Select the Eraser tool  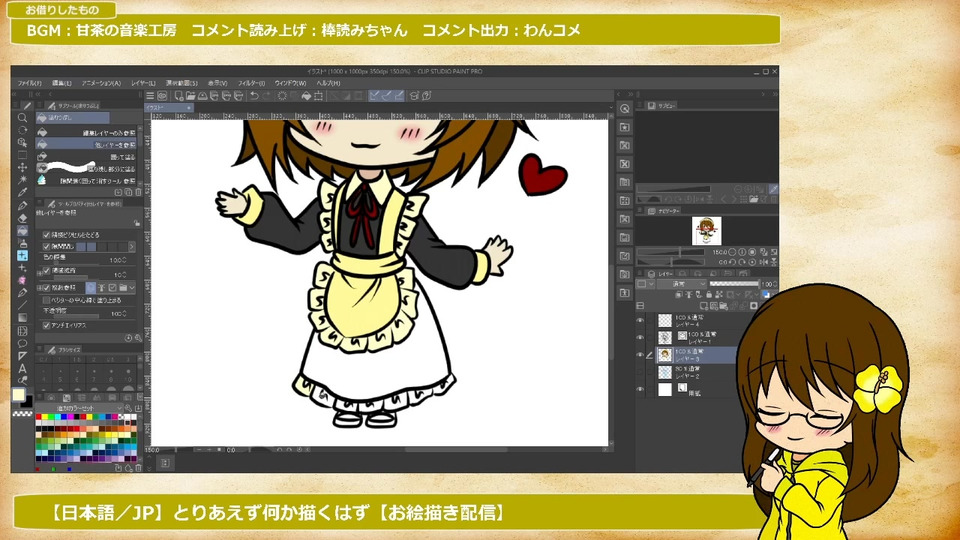pyautogui.click(x=23, y=218)
